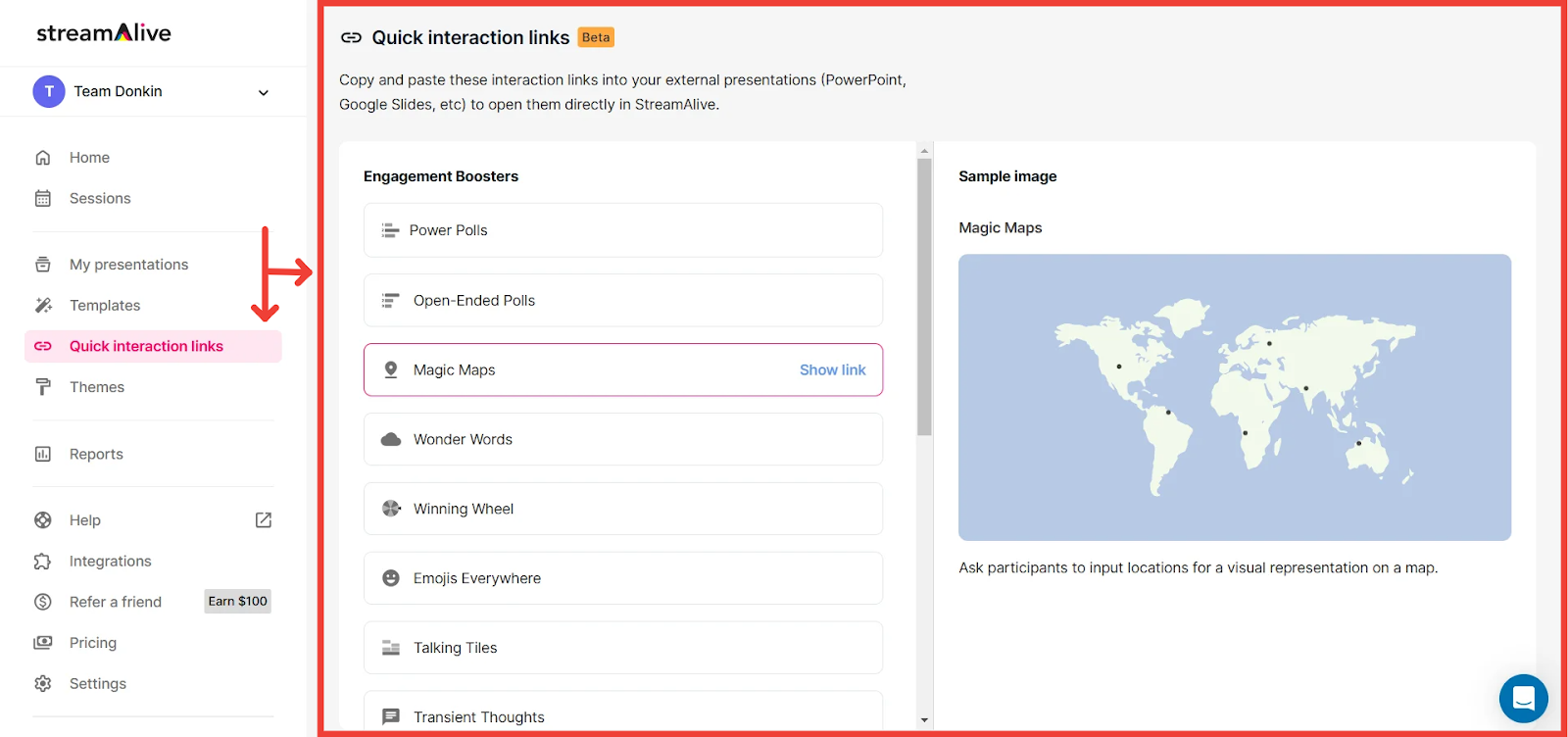This screenshot has width=1568, height=737.
Task: Click the Settings gear icon
Action: (x=43, y=684)
